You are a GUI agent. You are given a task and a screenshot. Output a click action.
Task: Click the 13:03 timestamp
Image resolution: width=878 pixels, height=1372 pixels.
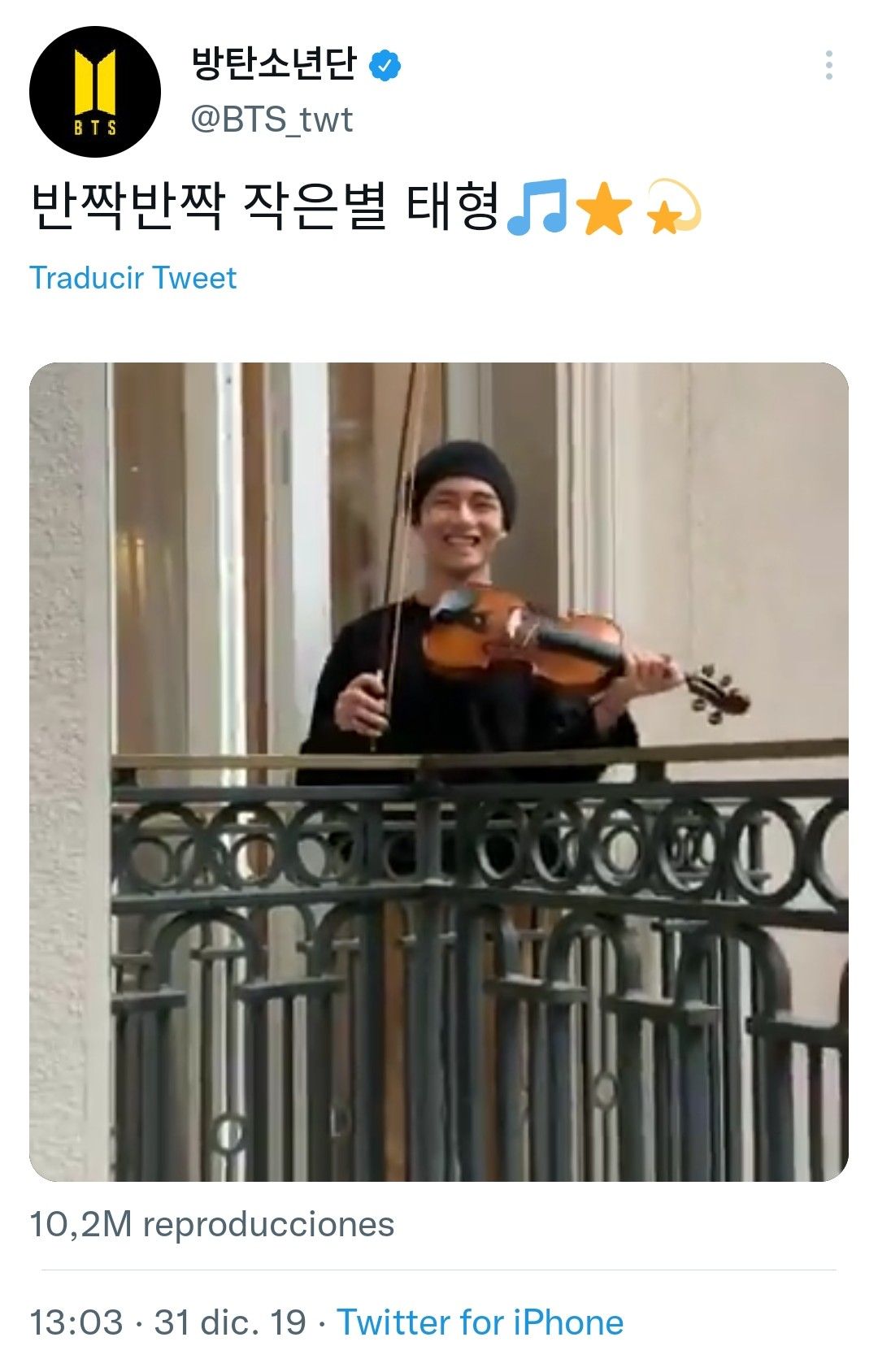[76, 1322]
